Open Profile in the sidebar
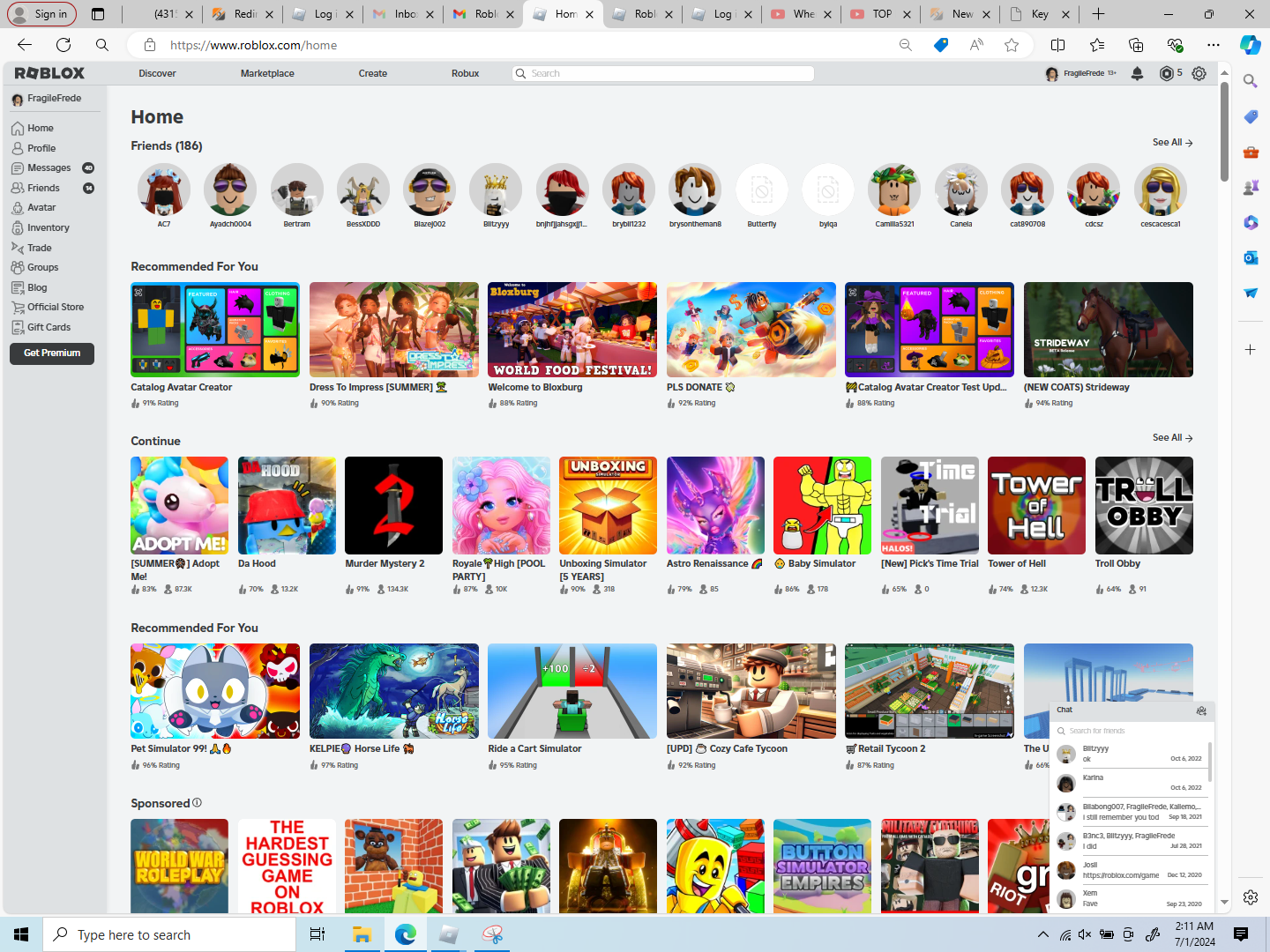 [41, 148]
